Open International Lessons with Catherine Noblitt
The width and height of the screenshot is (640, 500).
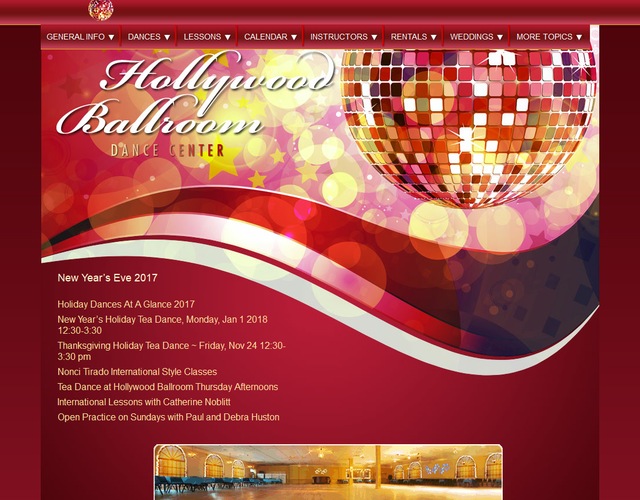coord(144,402)
